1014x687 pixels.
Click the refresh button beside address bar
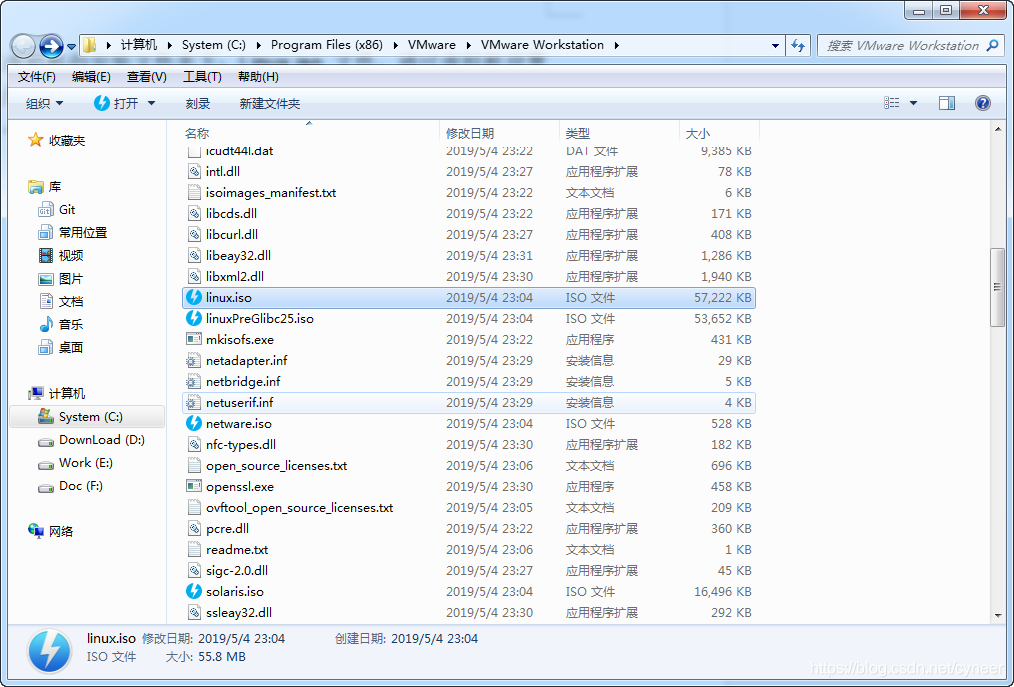click(798, 45)
